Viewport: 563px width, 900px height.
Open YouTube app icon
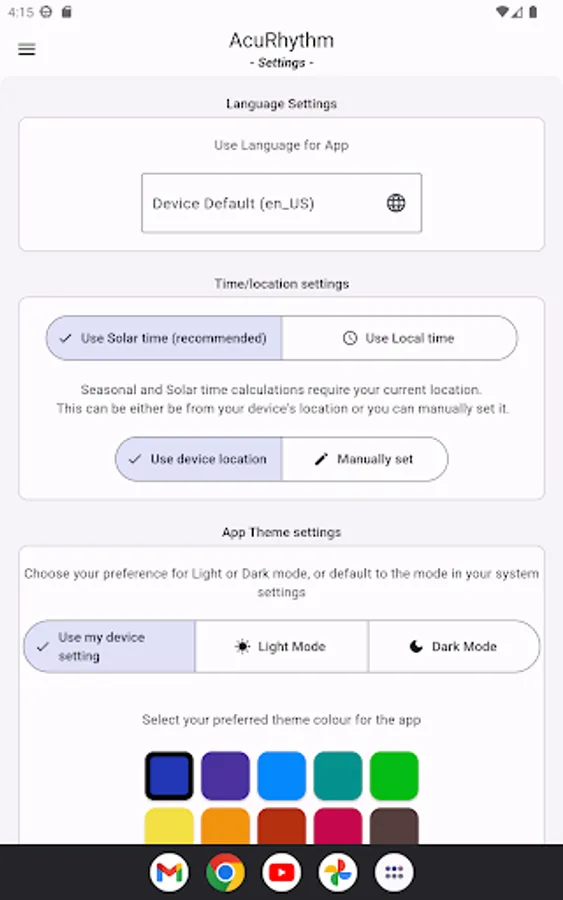(281, 872)
